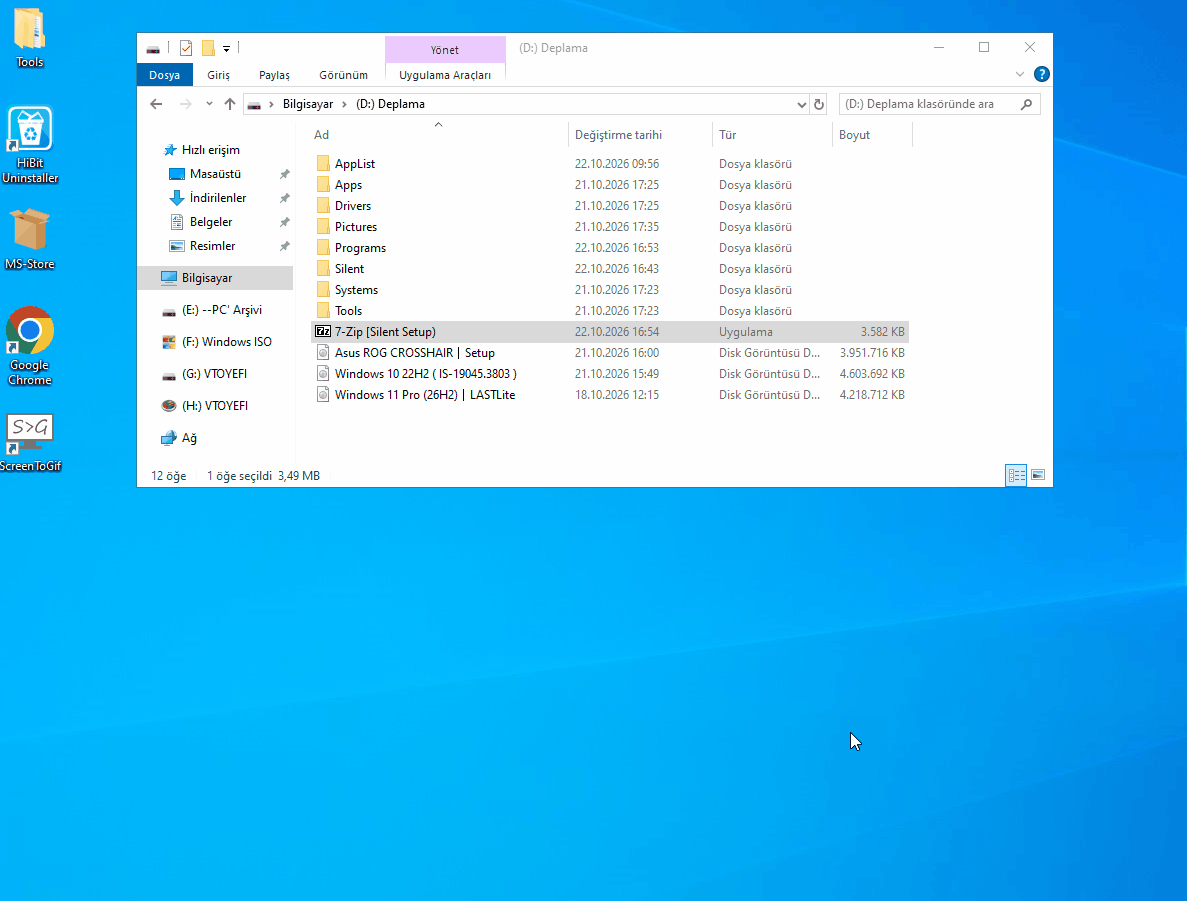Viewport: 1187px width, 901px height.
Task: Sort by the Boyut column header
Action: pyautogui.click(x=872, y=135)
